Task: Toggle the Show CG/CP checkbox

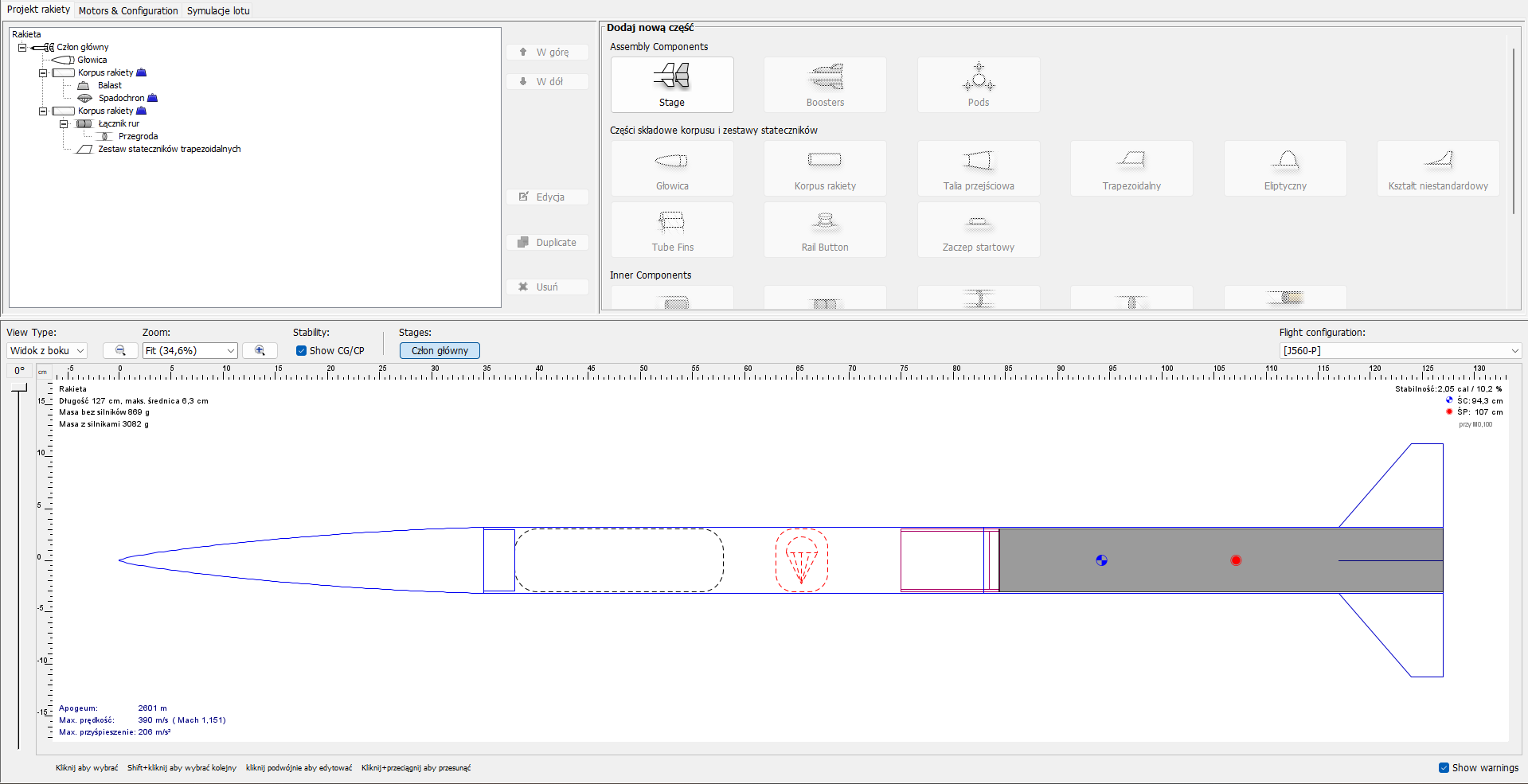Action: 301,350
